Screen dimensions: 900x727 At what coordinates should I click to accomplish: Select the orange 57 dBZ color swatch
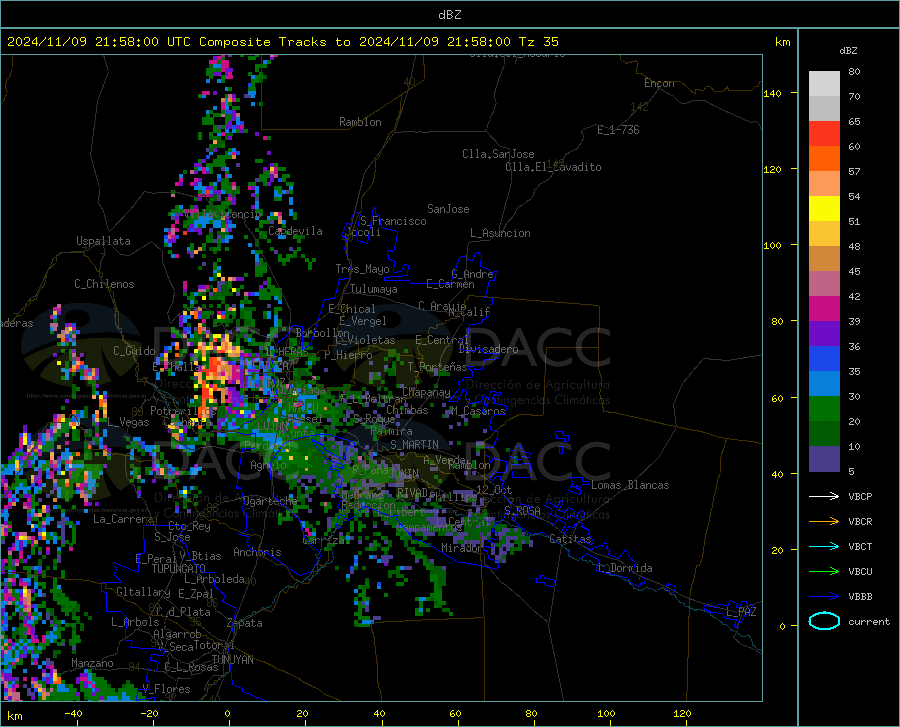824,159
